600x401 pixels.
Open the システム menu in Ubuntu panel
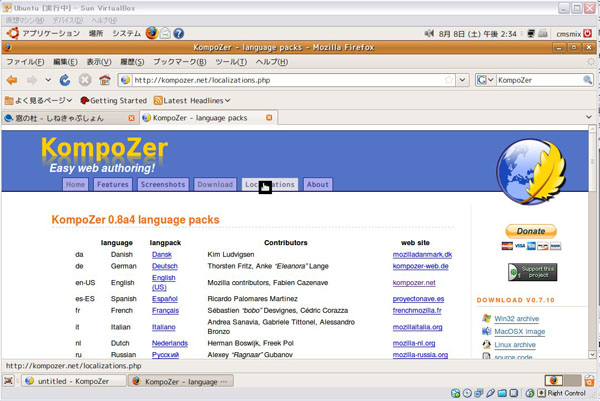pyautogui.click(x=127, y=34)
